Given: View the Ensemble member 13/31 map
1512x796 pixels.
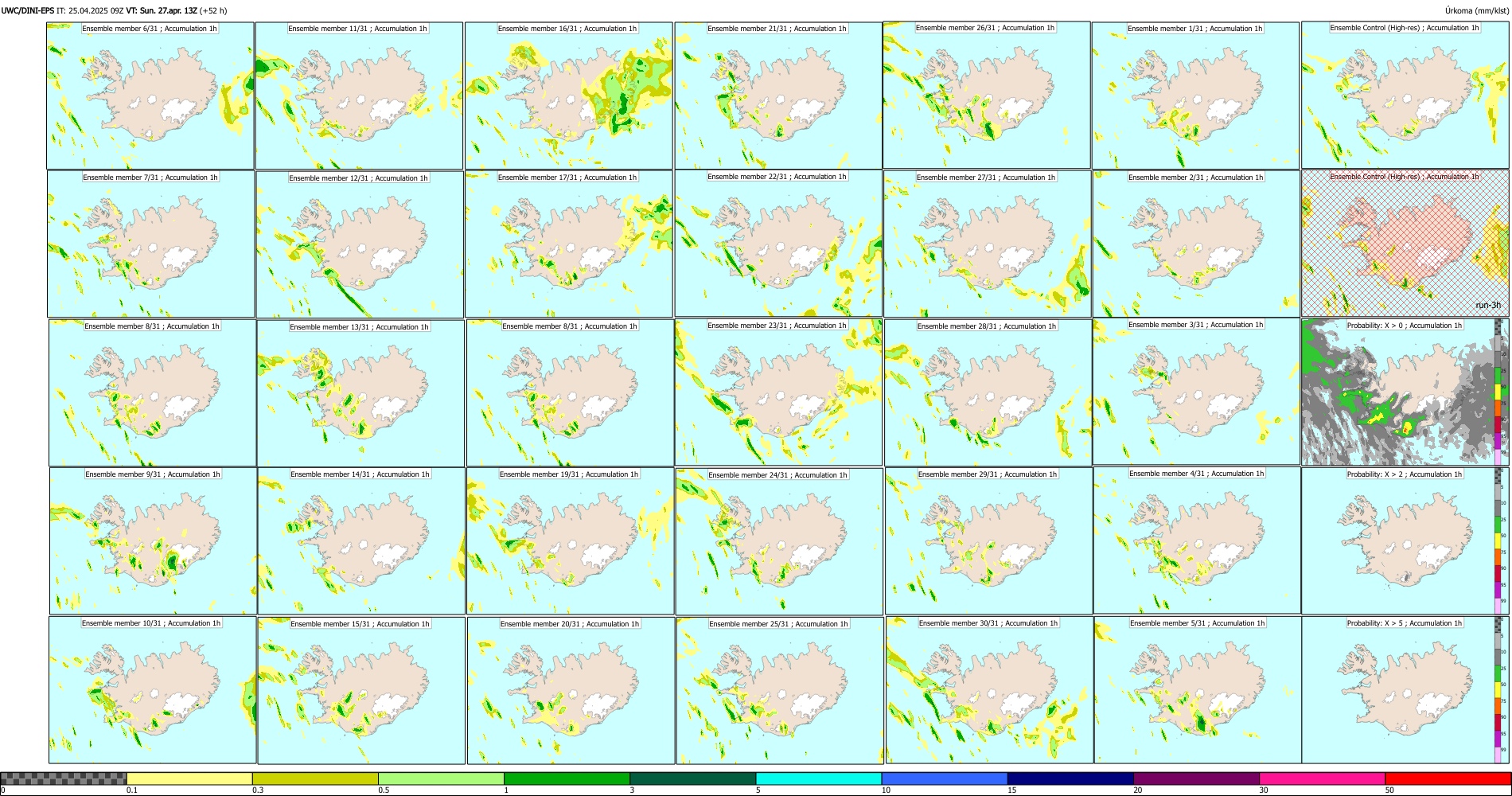Looking at the screenshot, I should click(x=360, y=393).
